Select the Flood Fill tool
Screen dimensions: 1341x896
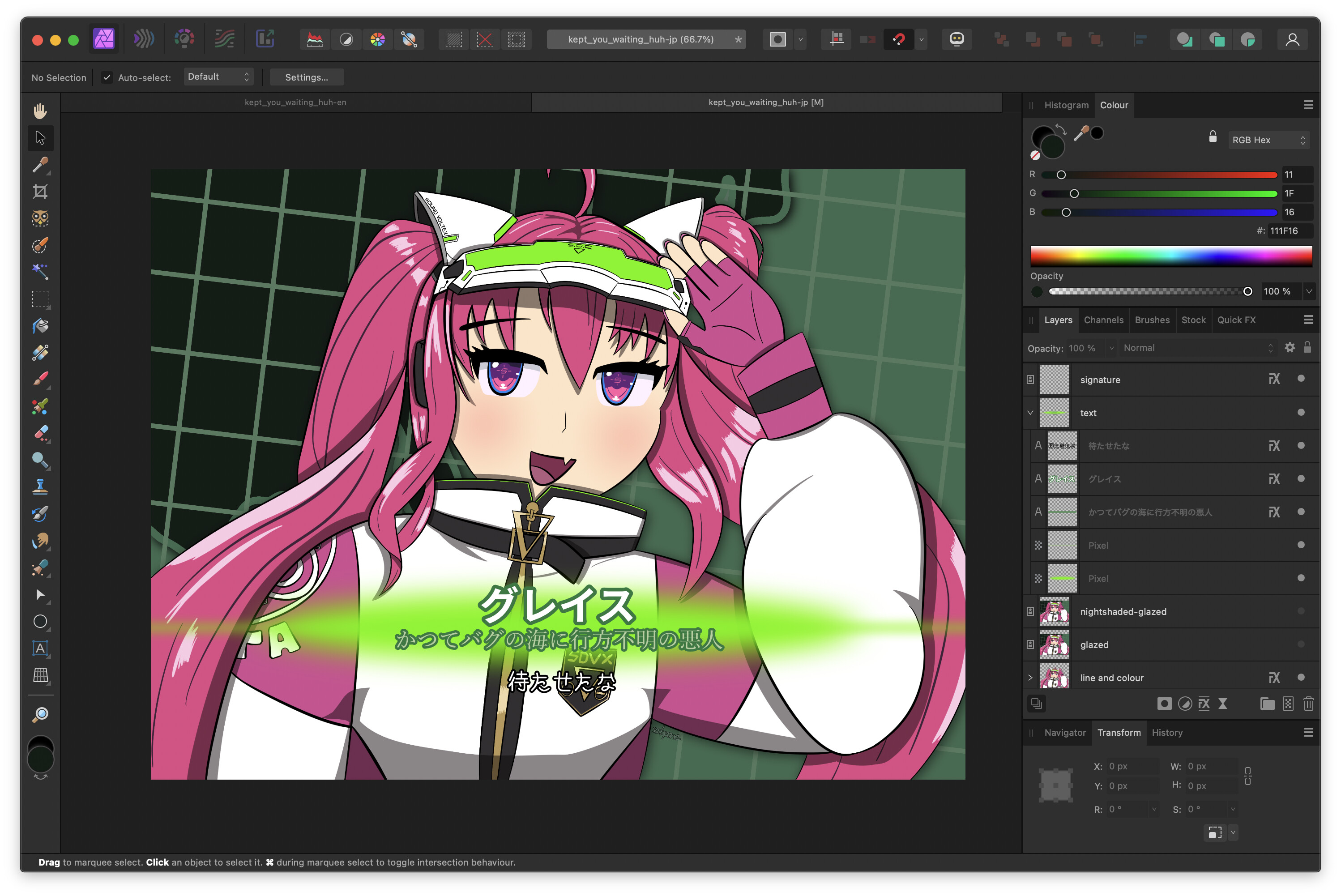coord(40,326)
